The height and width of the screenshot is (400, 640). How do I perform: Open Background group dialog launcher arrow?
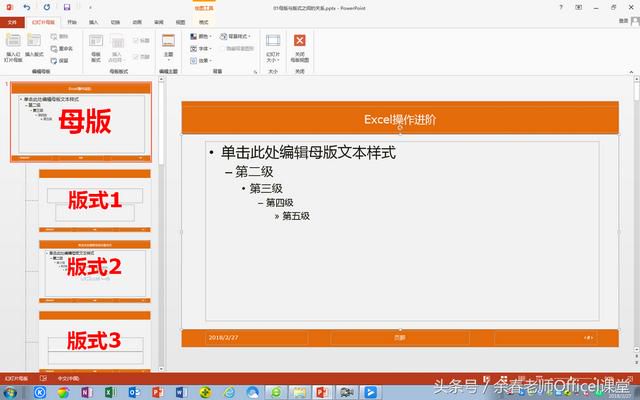[x=256, y=71]
